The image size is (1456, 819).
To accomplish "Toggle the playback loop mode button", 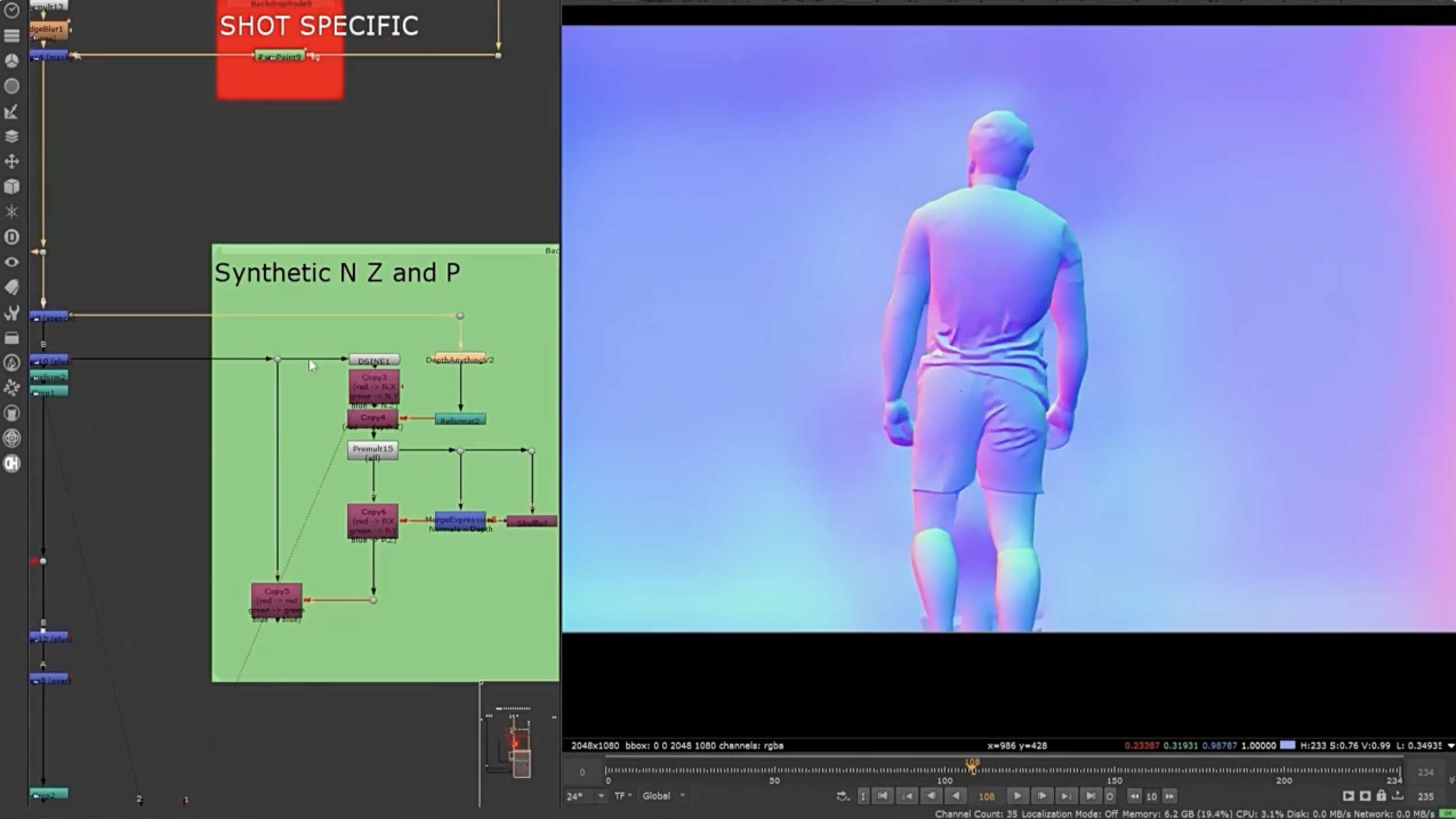I will pyautogui.click(x=842, y=796).
